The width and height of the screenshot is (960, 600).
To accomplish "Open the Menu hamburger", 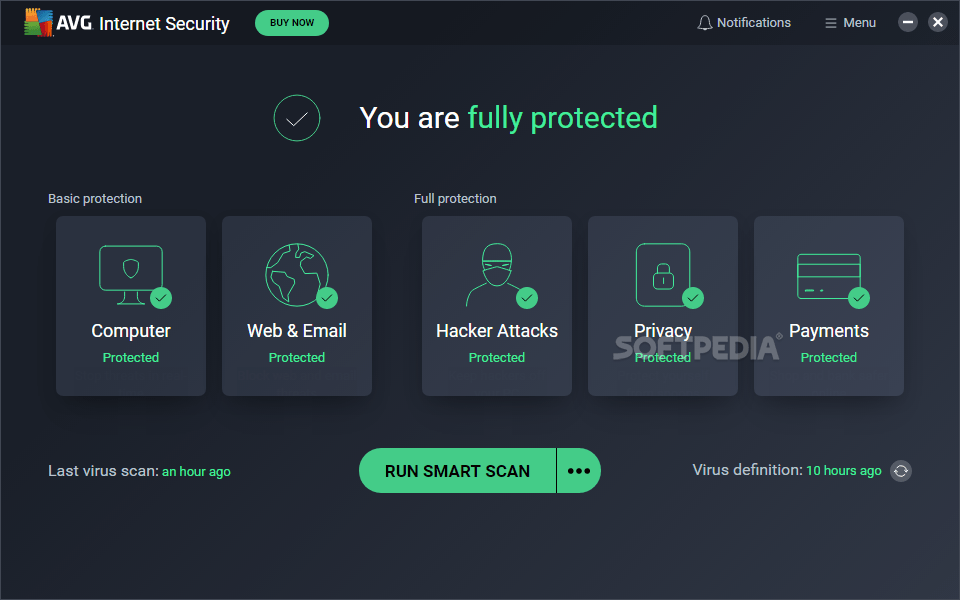I will pos(850,23).
